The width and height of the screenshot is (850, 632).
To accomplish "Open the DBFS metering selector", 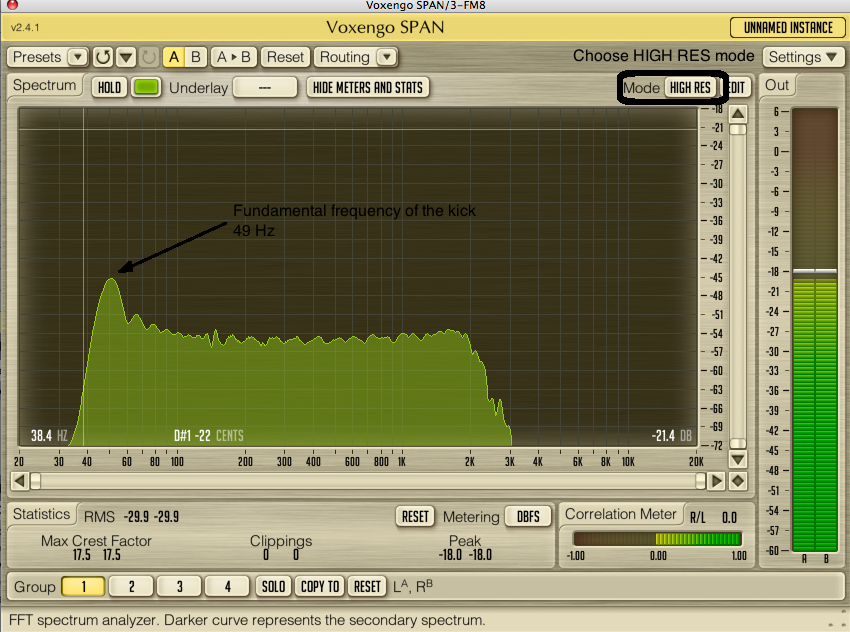I will (x=528, y=517).
